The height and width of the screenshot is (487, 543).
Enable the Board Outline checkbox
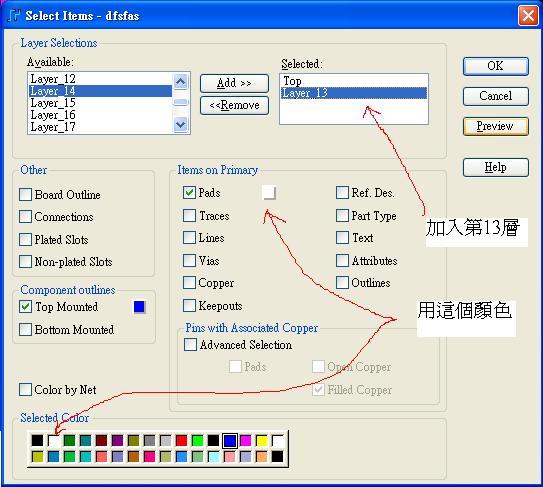pyautogui.click(x=25, y=194)
